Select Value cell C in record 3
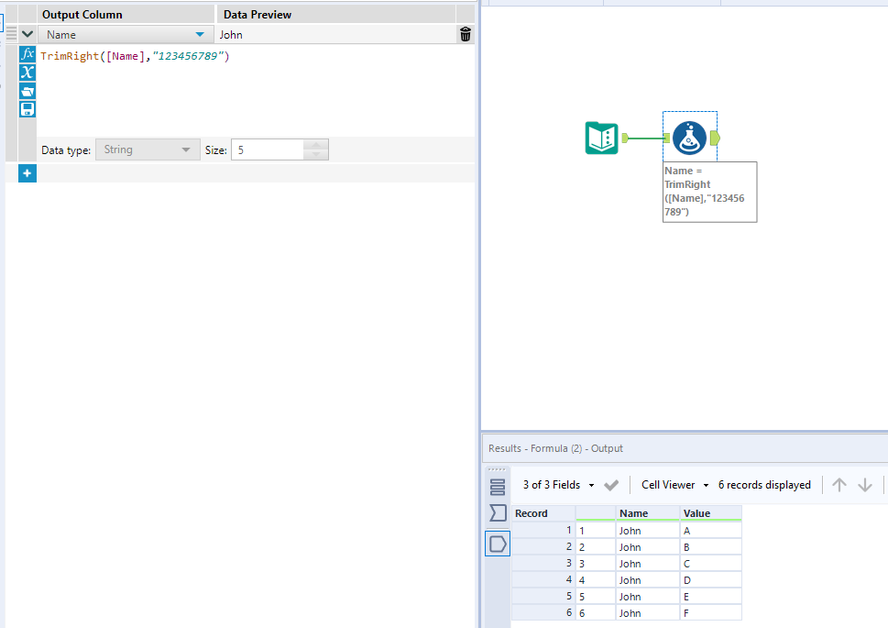The image size is (888, 628). coord(711,563)
